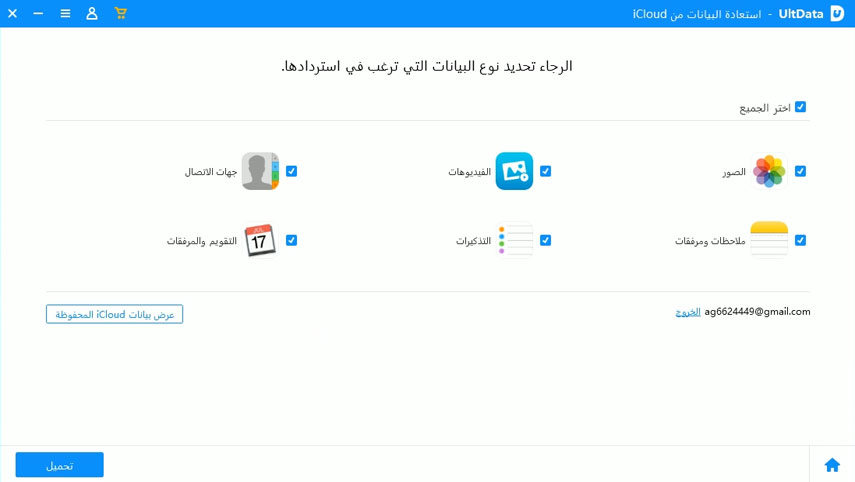Click the Calendar icon showing 17
Image resolution: width=855 pixels, height=482 pixels.
click(260, 240)
